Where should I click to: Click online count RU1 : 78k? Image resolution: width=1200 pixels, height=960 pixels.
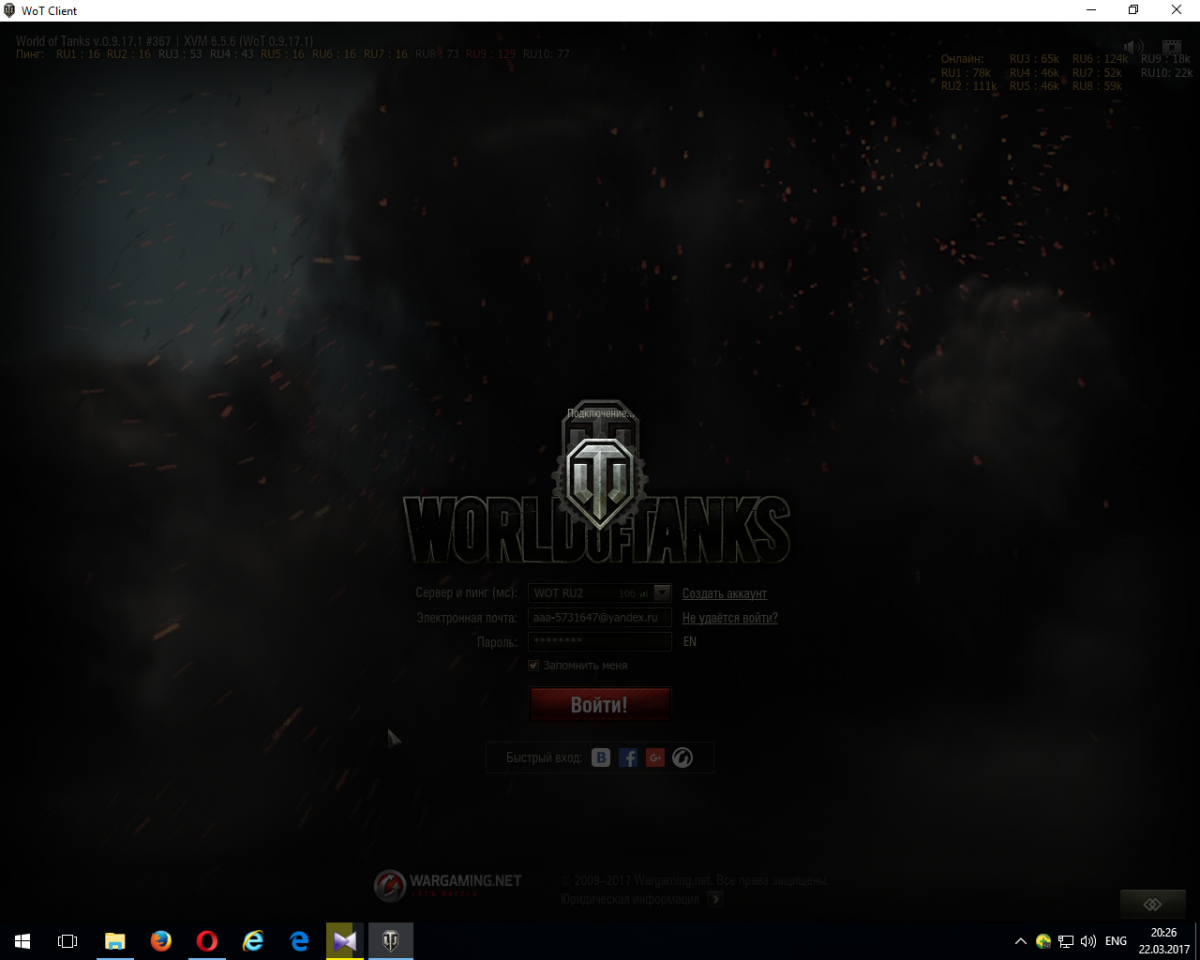point(966,73)
